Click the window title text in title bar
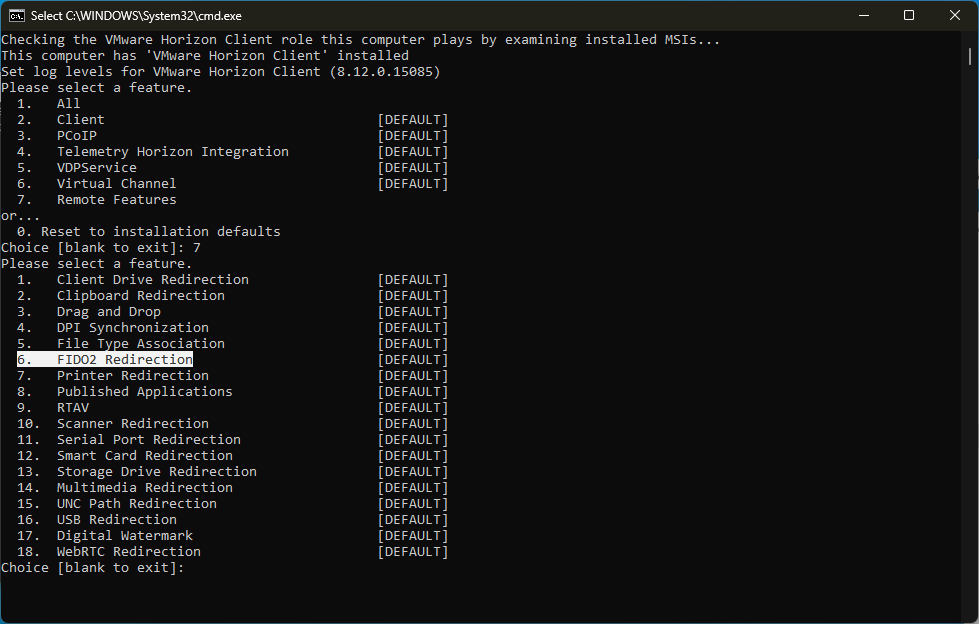This screenshot has width=979, height=624. pos(136,16)
